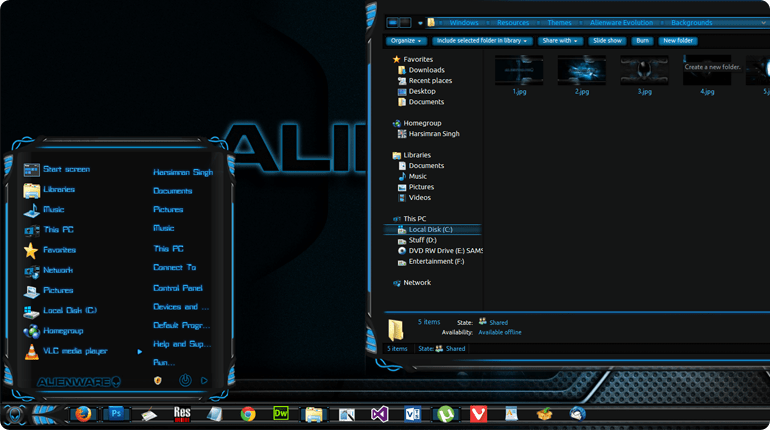Open Devices and ... in Start menu
This screenshot has height=430, width=770.
click(x=181, y=307)
